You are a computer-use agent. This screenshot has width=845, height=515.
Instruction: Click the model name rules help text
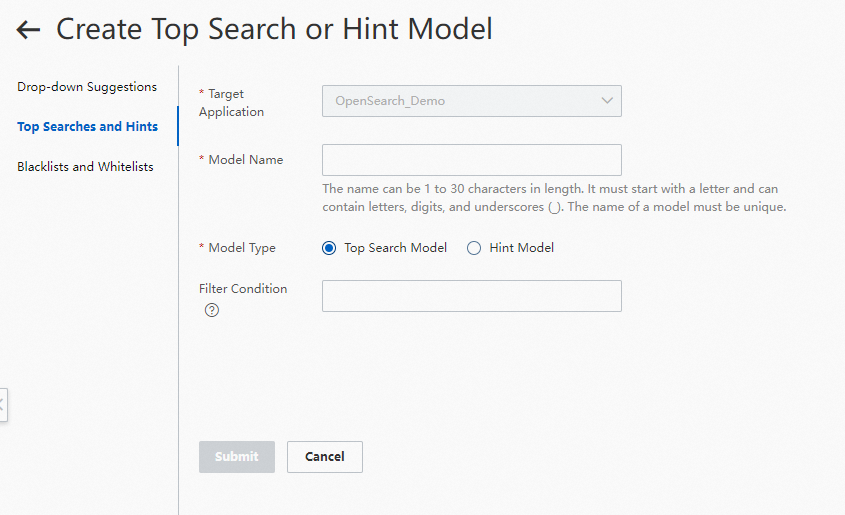tap(550, 198)
